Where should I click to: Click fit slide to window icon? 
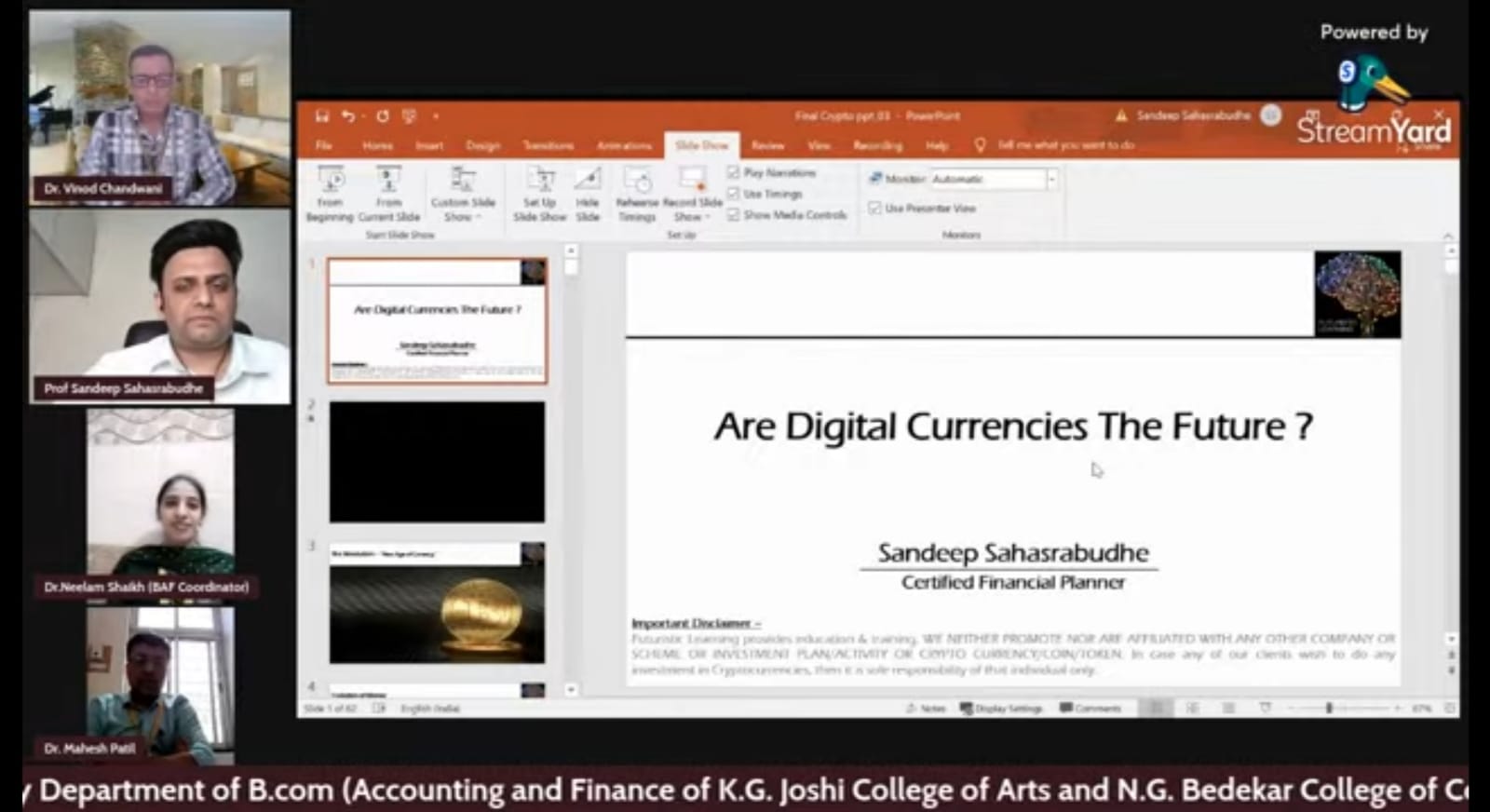click(x=1449, y=709)
